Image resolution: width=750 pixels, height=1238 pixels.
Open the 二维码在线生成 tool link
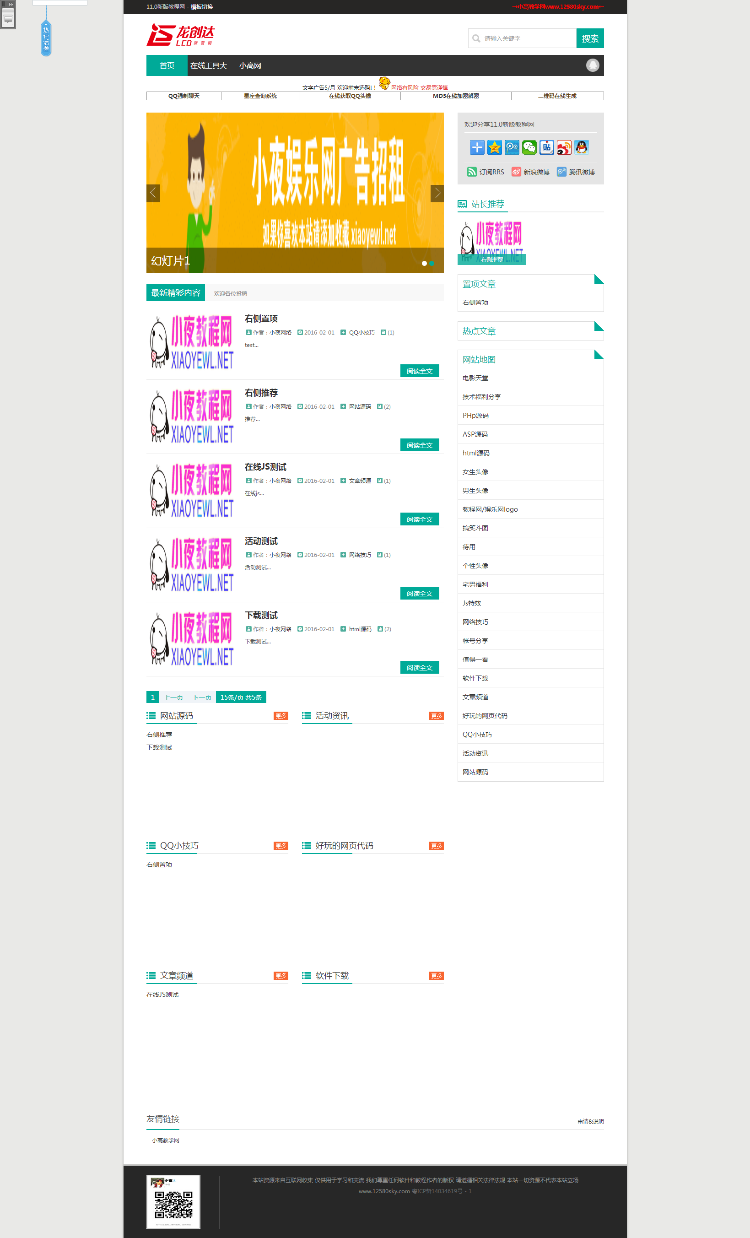click(558, 96)
